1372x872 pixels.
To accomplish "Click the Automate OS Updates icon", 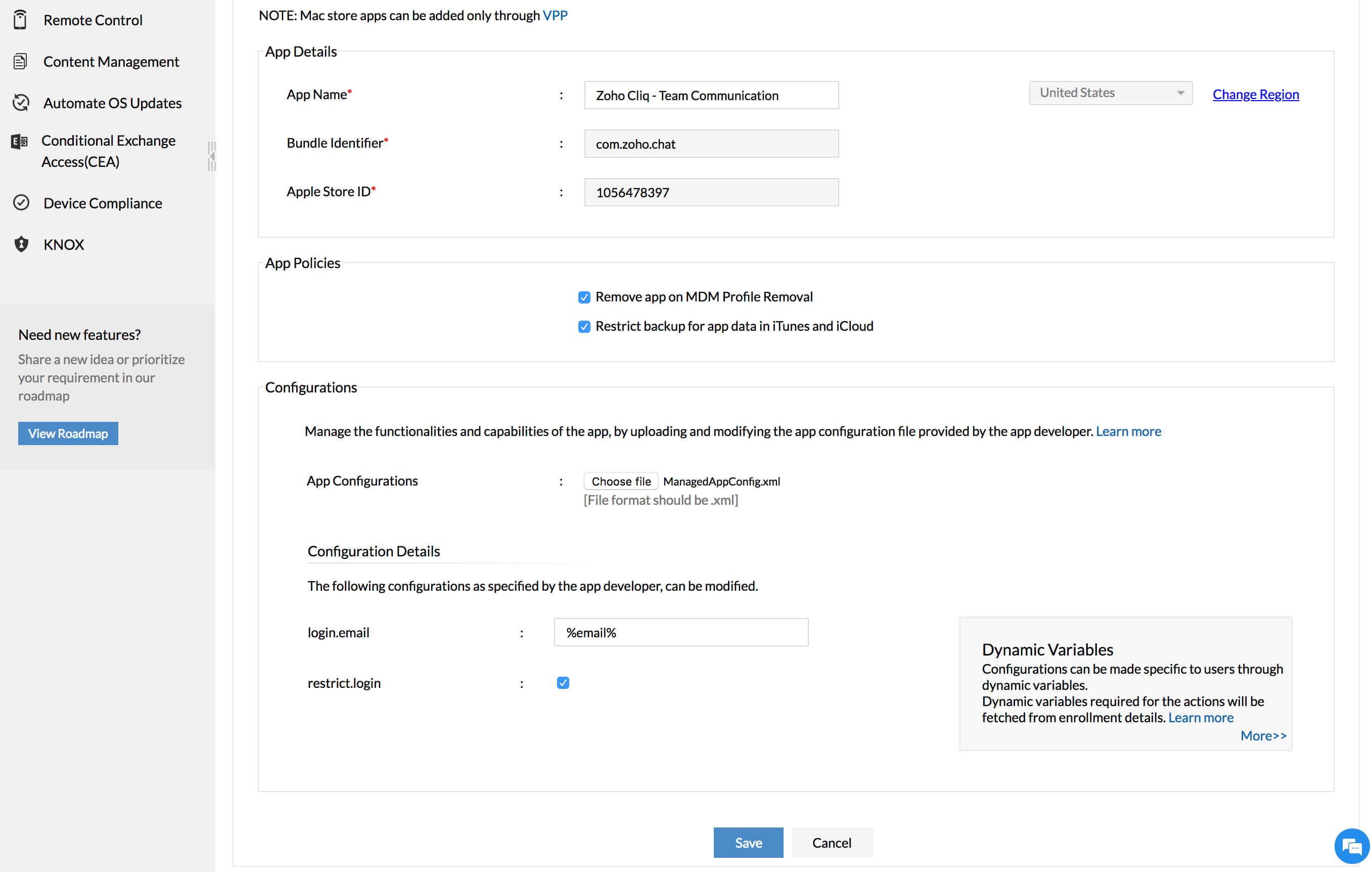I will (21, 102).
